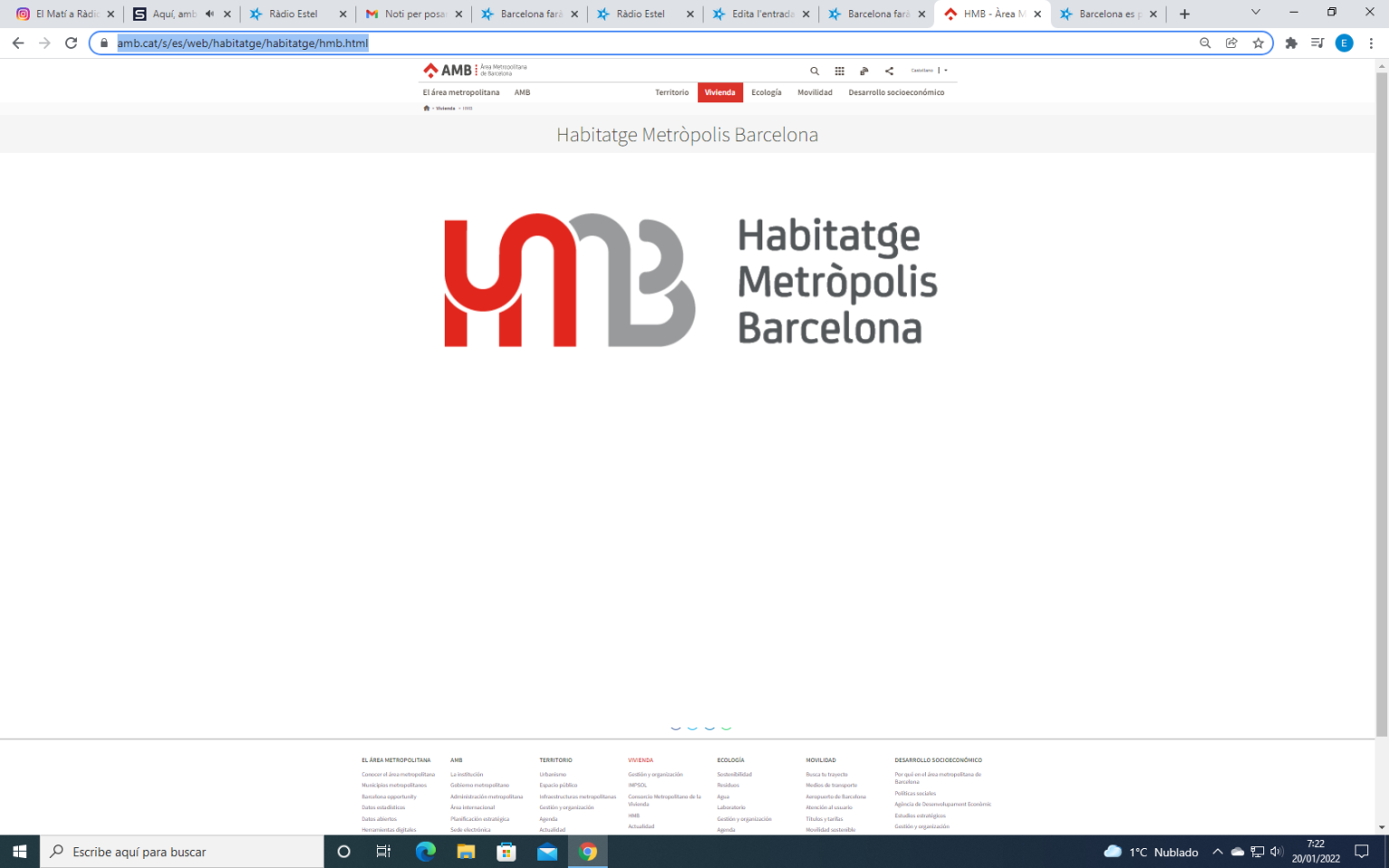Go back to the previous page
This screenshot has height=868, width=1389.
(x=18, y=42)
